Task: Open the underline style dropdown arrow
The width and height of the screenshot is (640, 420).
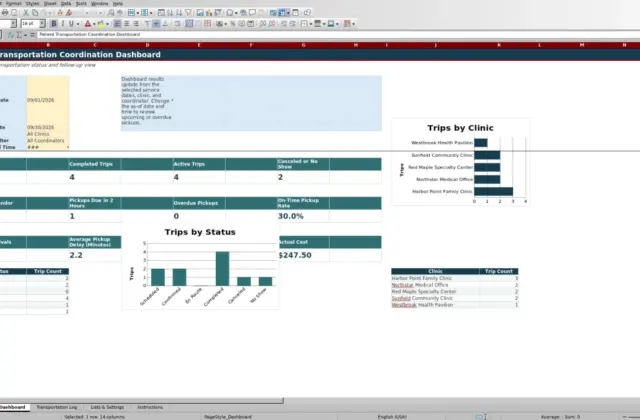Action: click(x=78, y=24)
